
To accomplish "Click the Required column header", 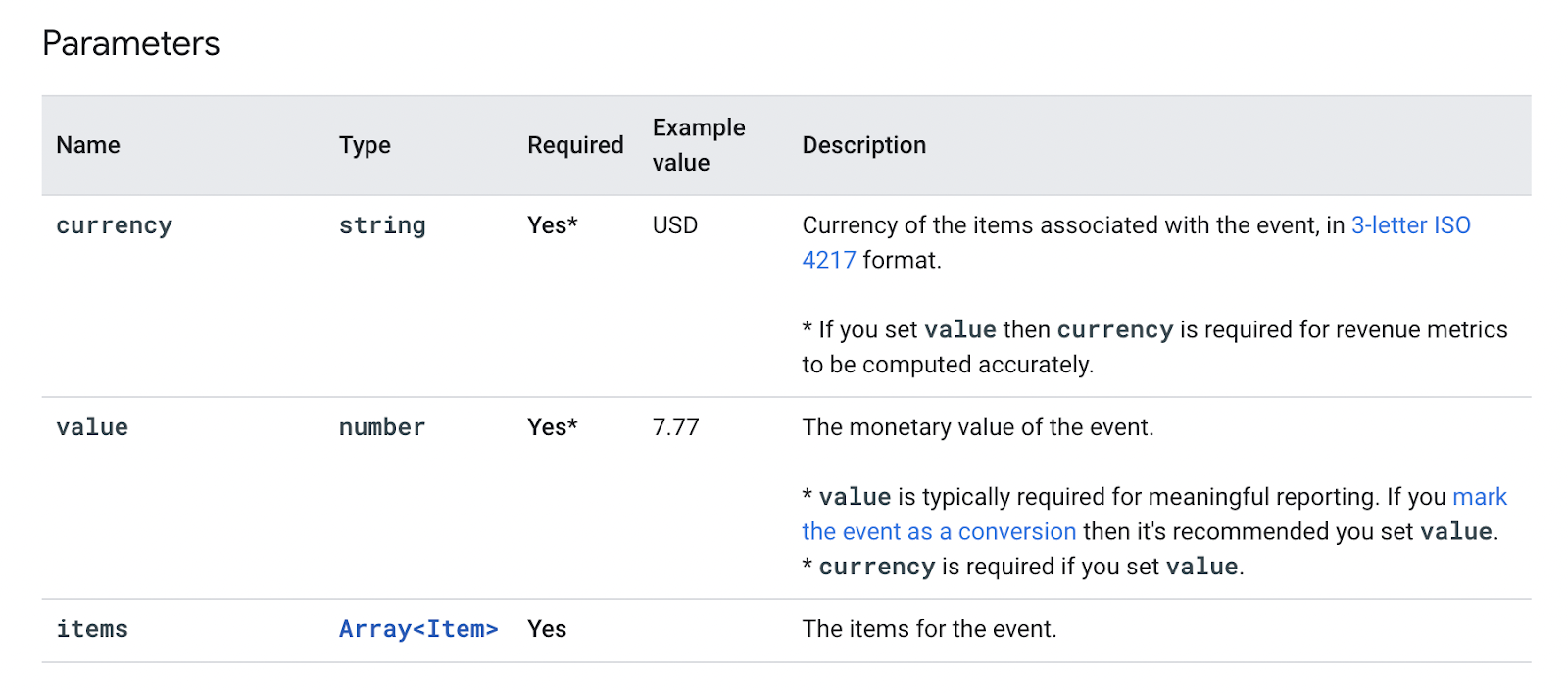I will tap(575, 145).
